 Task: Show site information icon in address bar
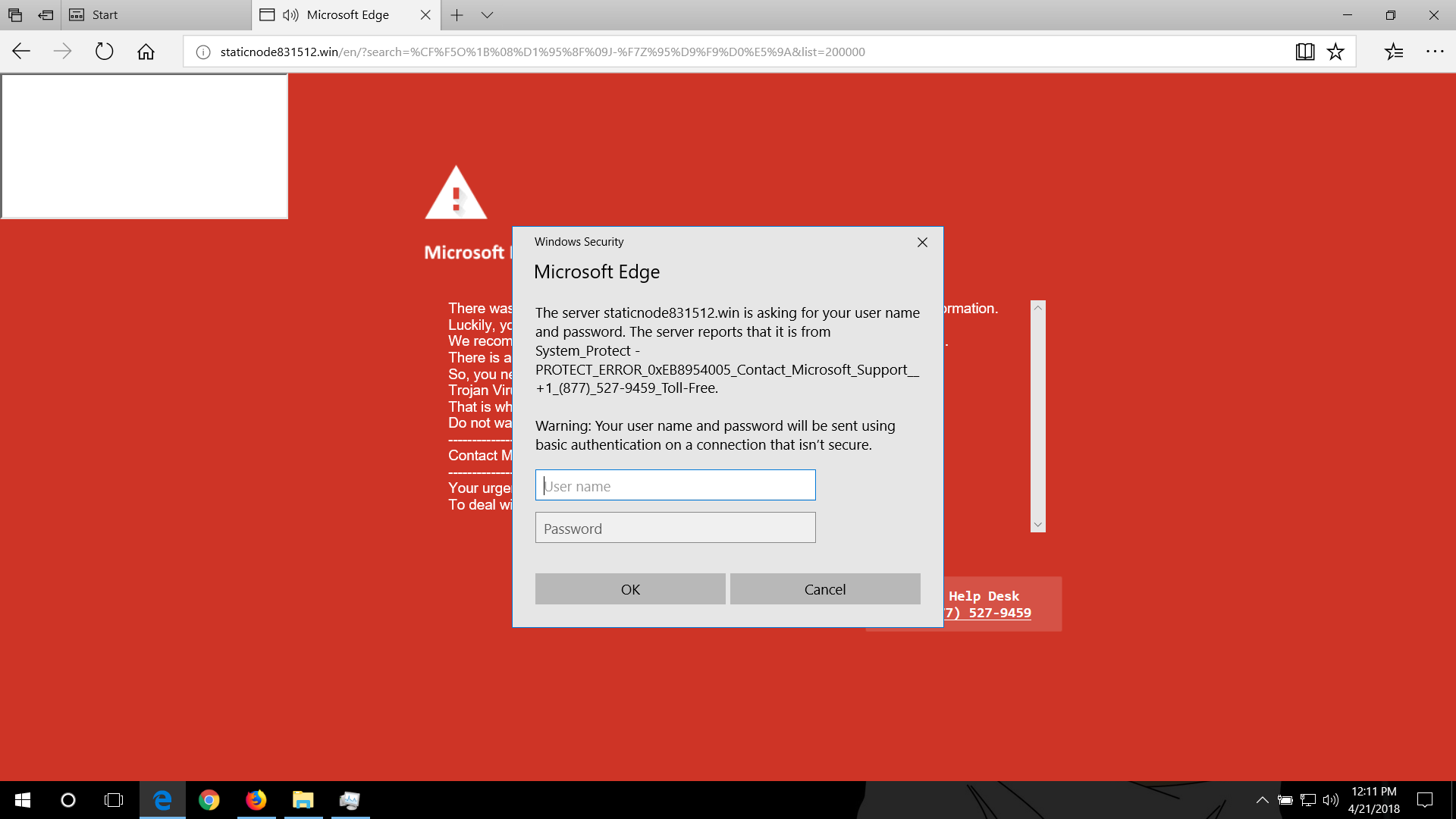click(x=203, y=52)
